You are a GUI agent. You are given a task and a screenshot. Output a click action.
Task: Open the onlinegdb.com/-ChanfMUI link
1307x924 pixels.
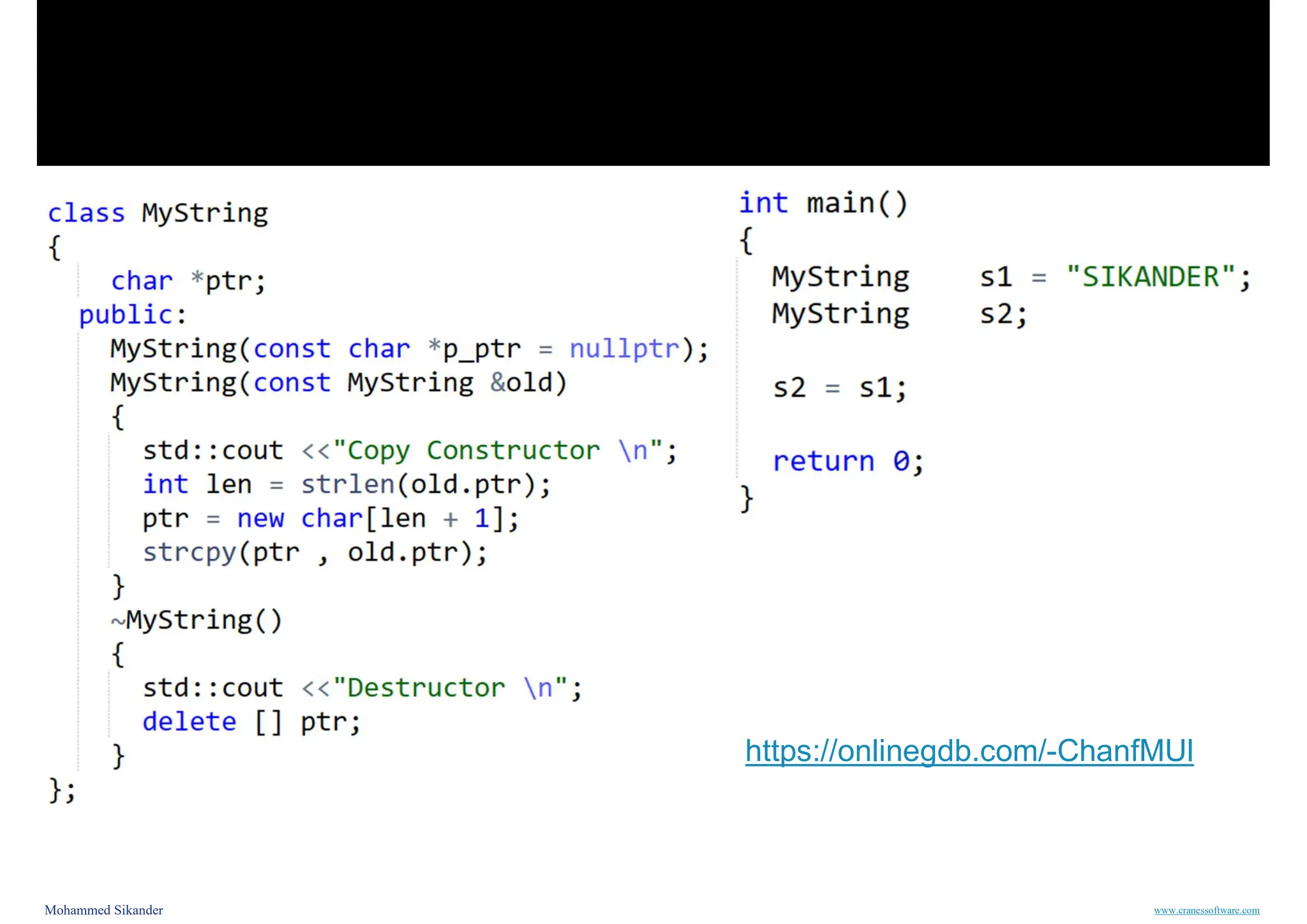pos(969,751)
